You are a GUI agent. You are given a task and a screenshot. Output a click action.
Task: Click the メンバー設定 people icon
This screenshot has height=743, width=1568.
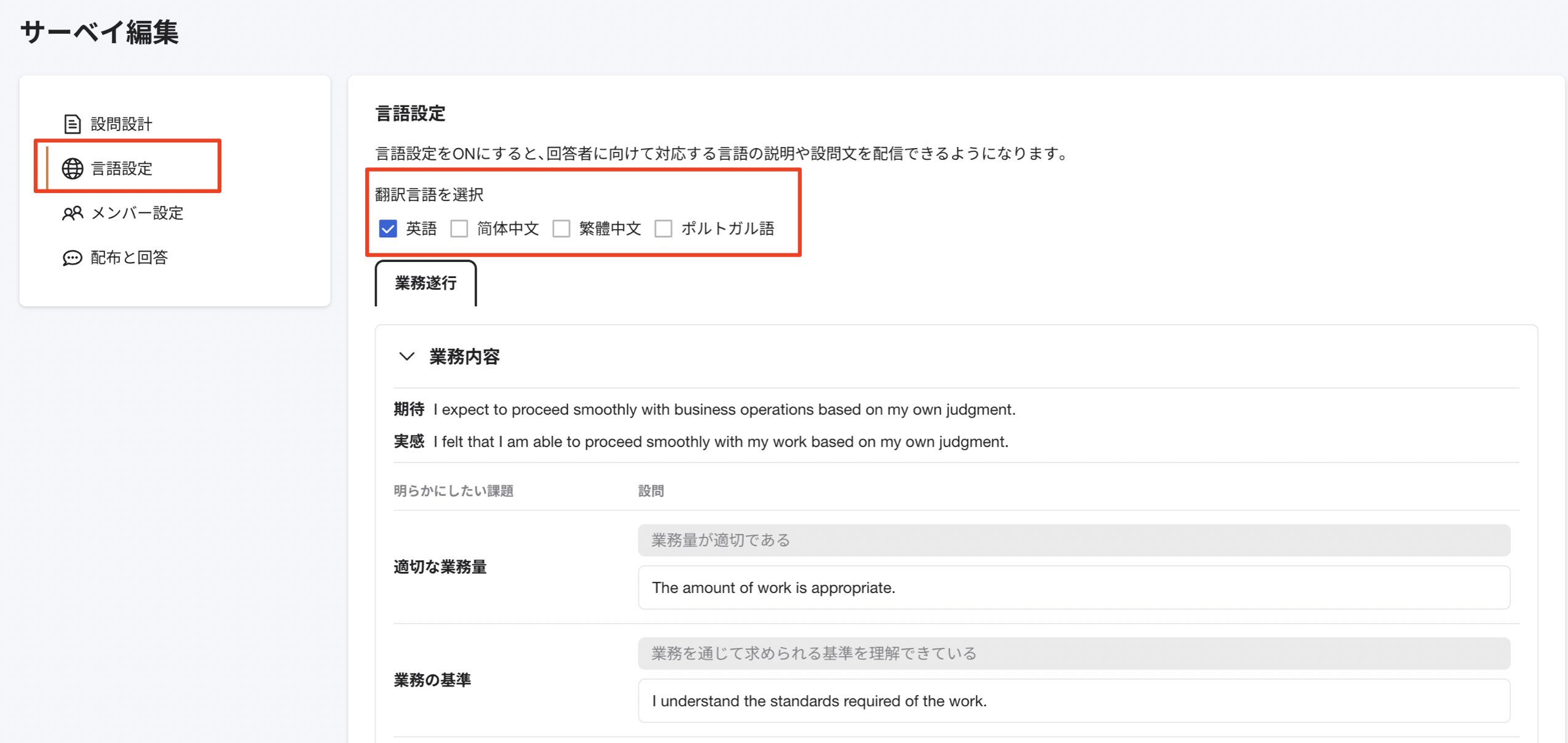pos(72,213)
